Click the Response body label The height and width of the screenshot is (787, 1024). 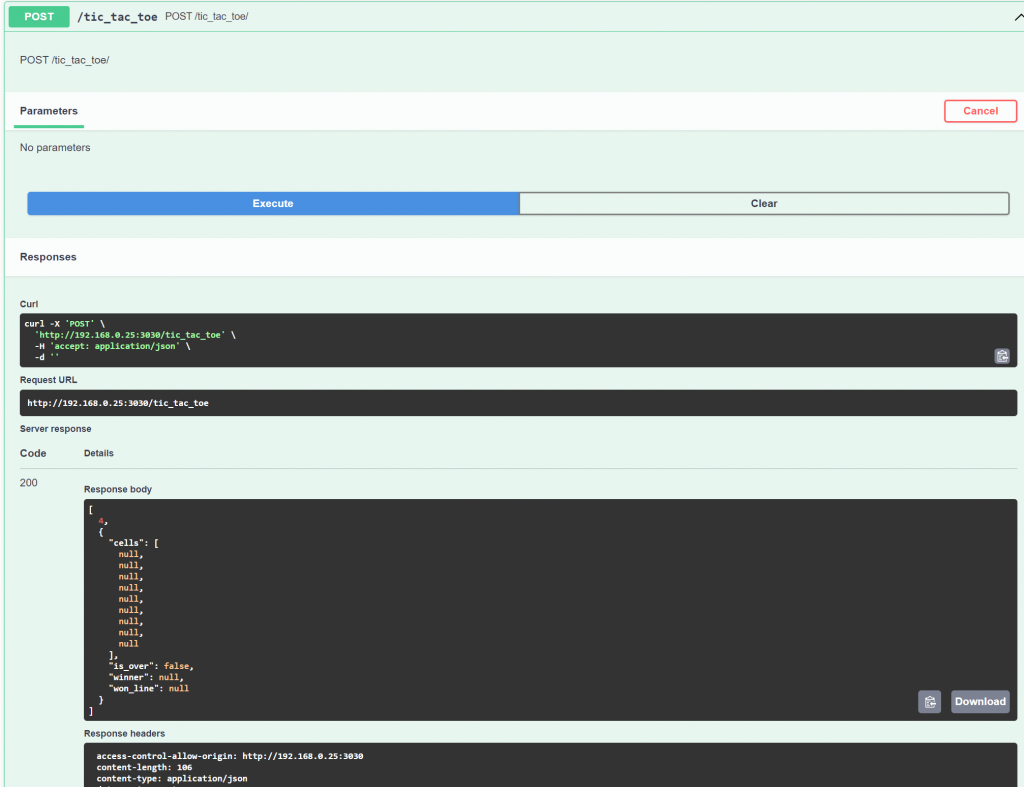[118, 489]
